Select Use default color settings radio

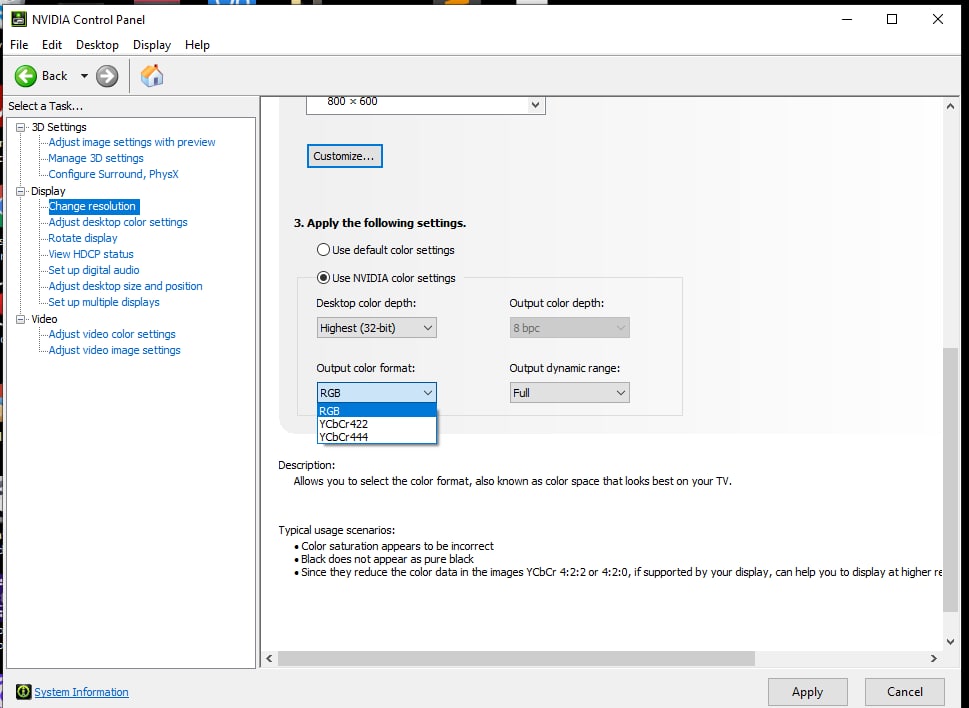coord(323,250)
